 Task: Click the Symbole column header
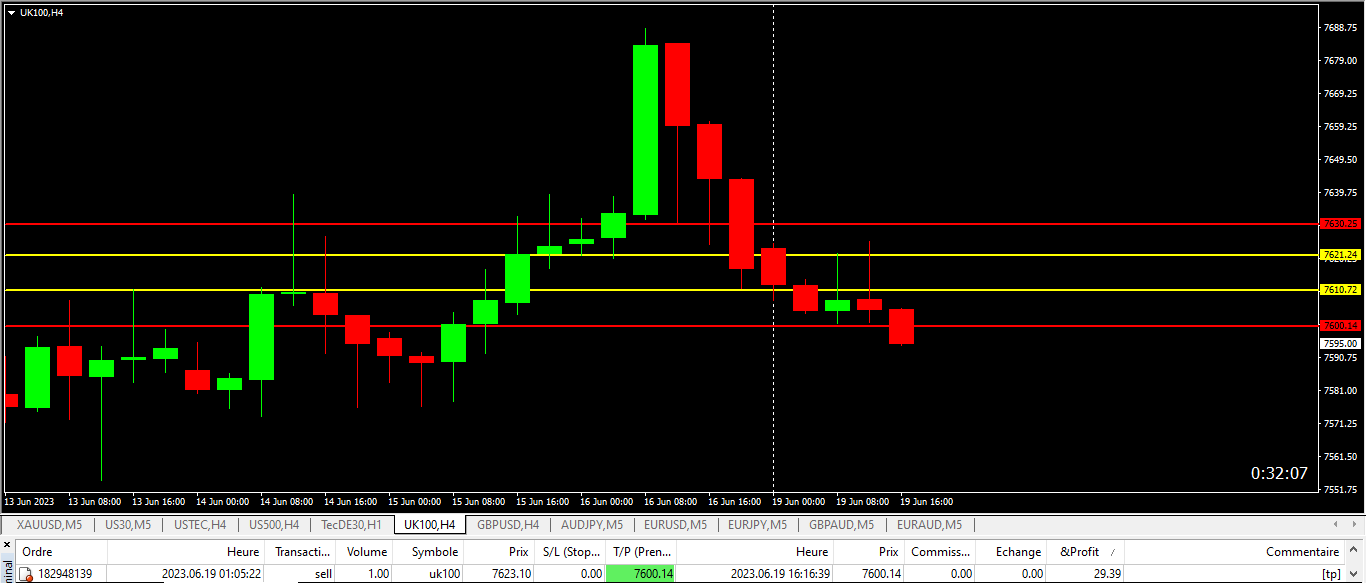pyautogui.click(x=434, y=552)
